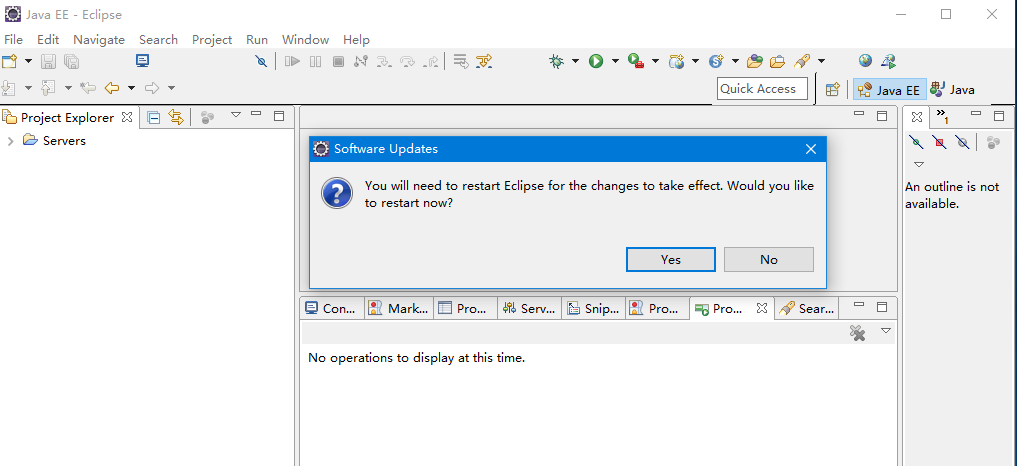This screenshot has height=466, width=1017.
Task: Click Yes to restart Eclipse
Action: [x=671, y=260]
